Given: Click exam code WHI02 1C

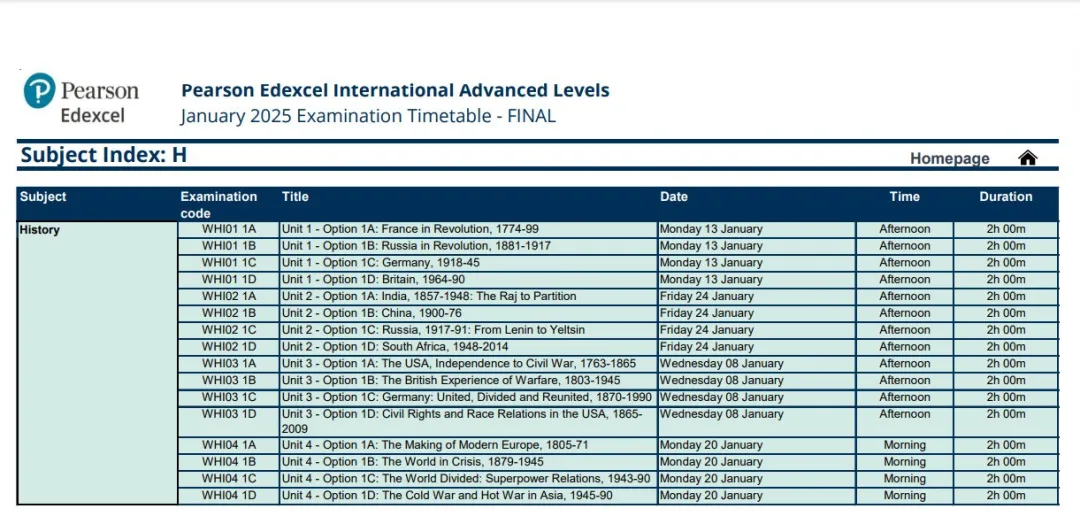Looking at the screenshot, I should click(x=229, y=330).
